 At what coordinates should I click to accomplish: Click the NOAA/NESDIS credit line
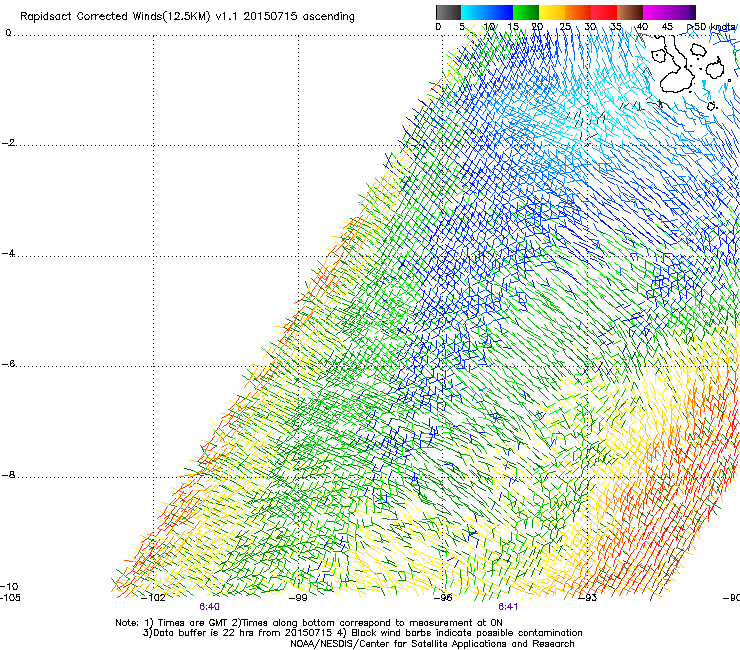click(x=432, y=644)
